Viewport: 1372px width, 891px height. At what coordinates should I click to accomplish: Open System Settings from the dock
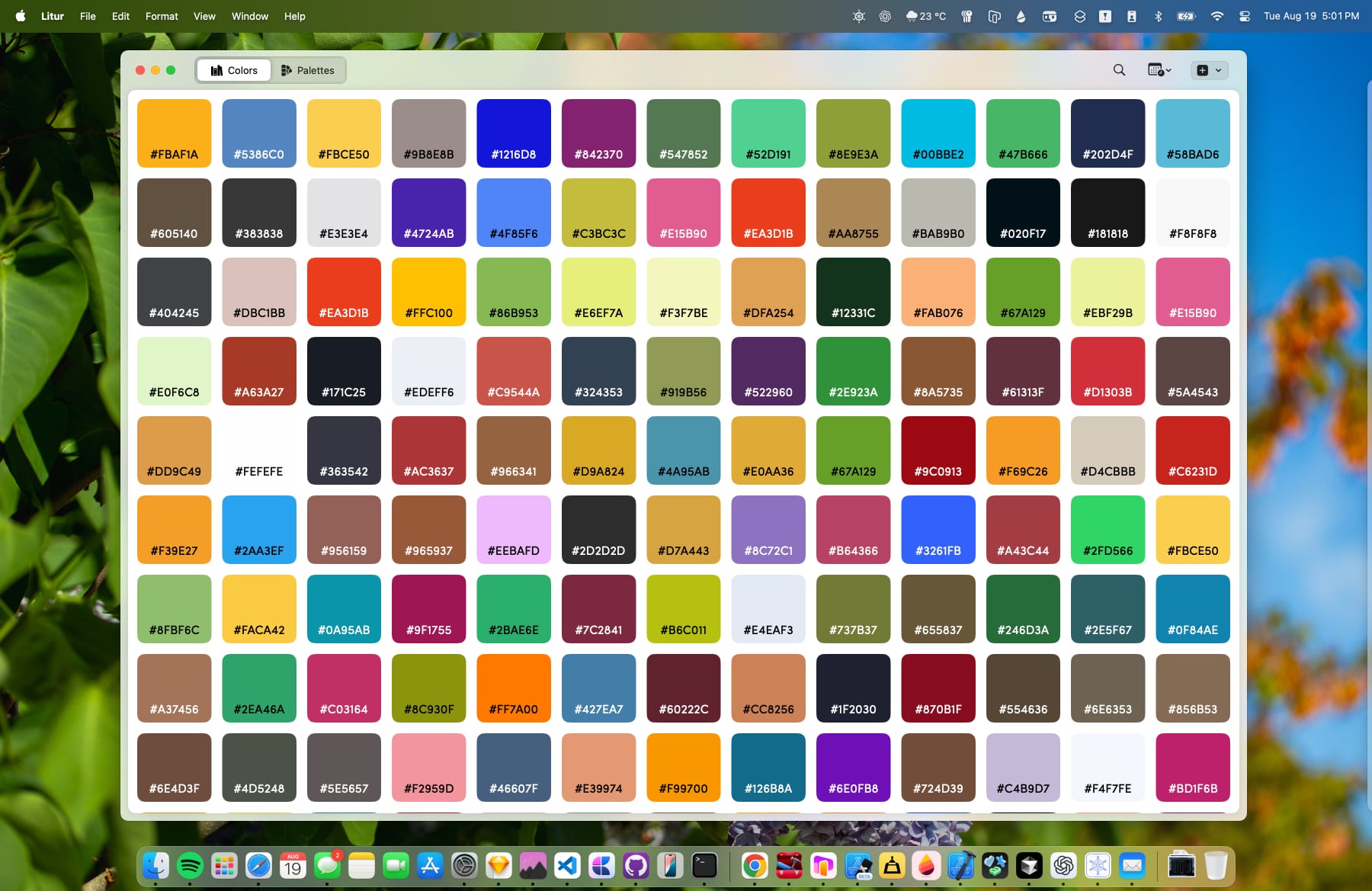tap(464, 866)
